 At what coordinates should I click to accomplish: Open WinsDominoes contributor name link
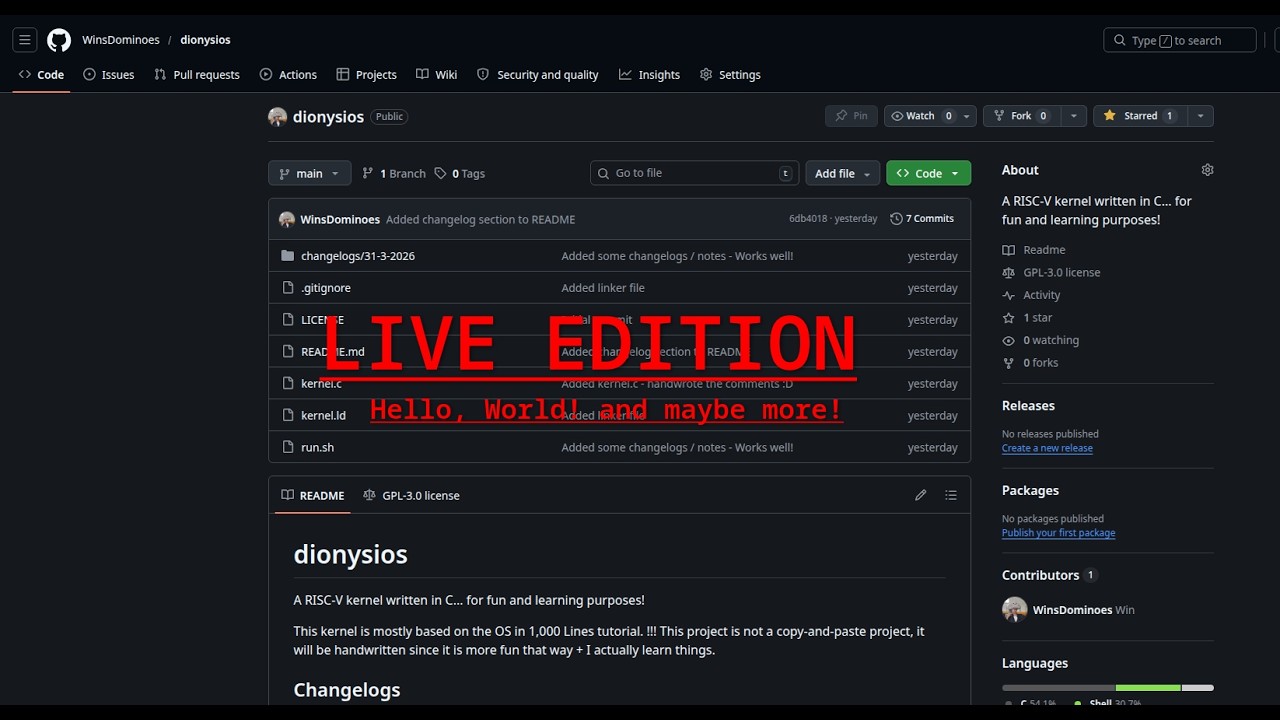pyautogui.click(x=1072, y=610)
